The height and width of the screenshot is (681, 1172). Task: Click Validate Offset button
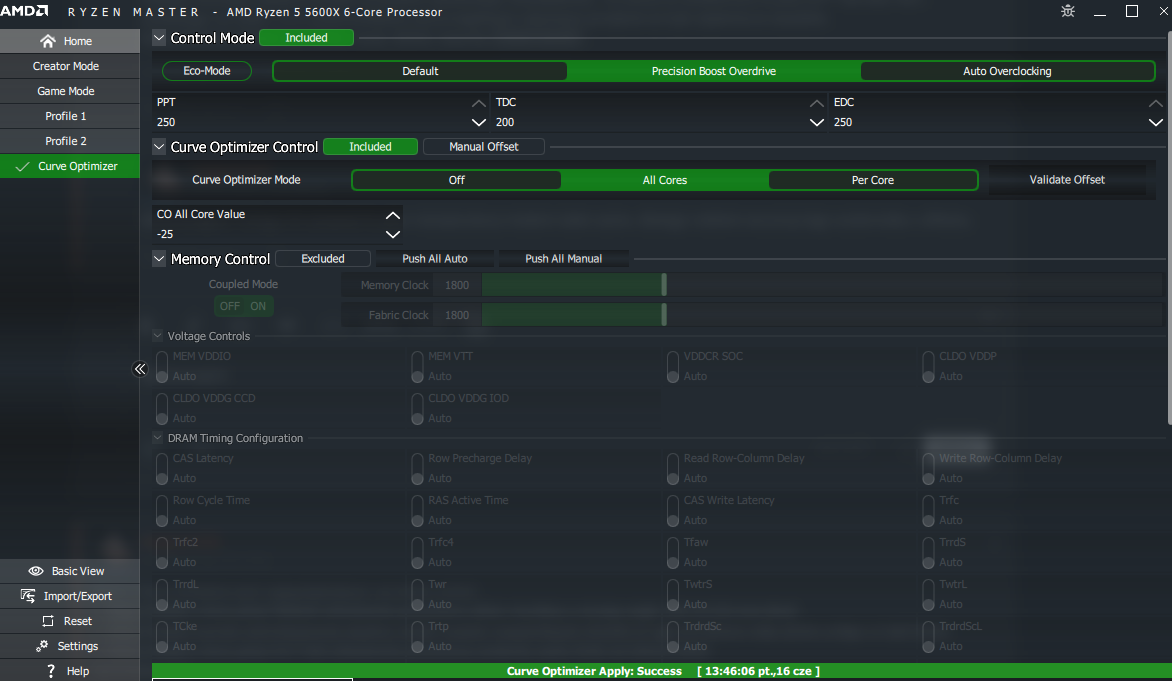point(1067,180)
